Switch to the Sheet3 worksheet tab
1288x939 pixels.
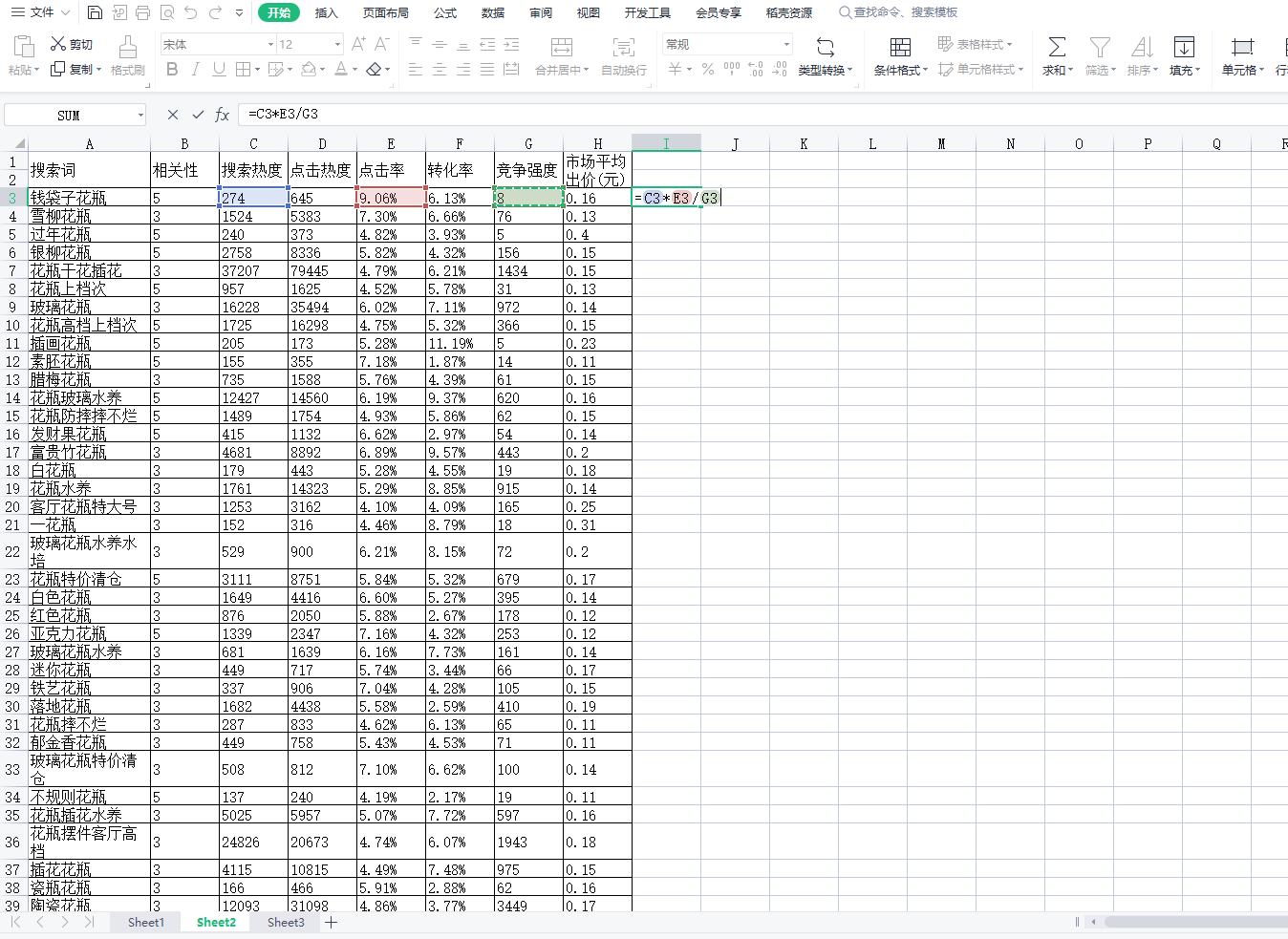click(286, 922)
